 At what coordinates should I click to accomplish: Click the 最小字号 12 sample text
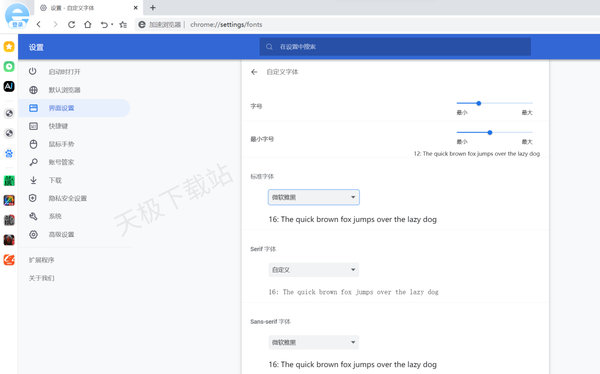coord(476,154)
